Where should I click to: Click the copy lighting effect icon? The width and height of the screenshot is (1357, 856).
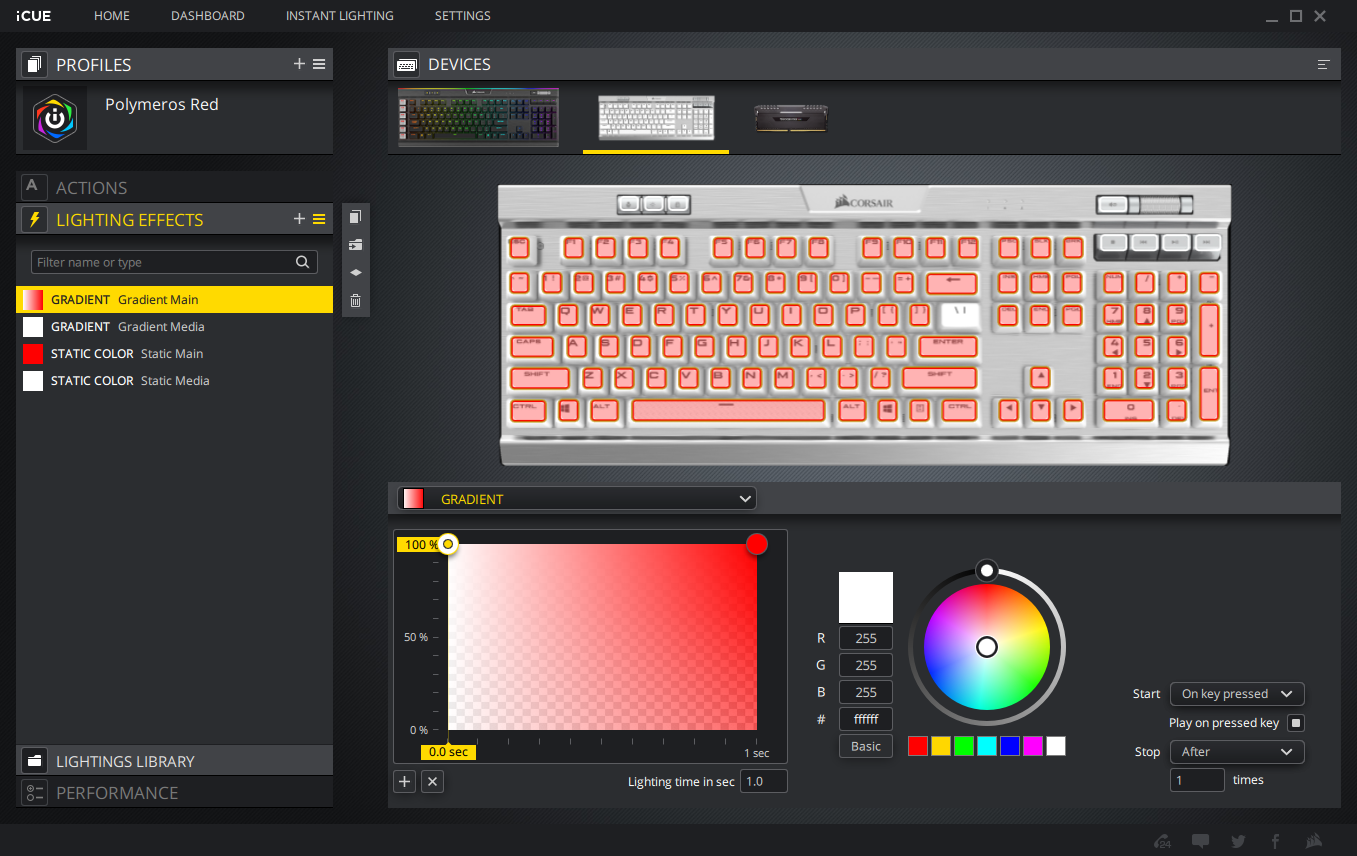click(x=356, y=217)
